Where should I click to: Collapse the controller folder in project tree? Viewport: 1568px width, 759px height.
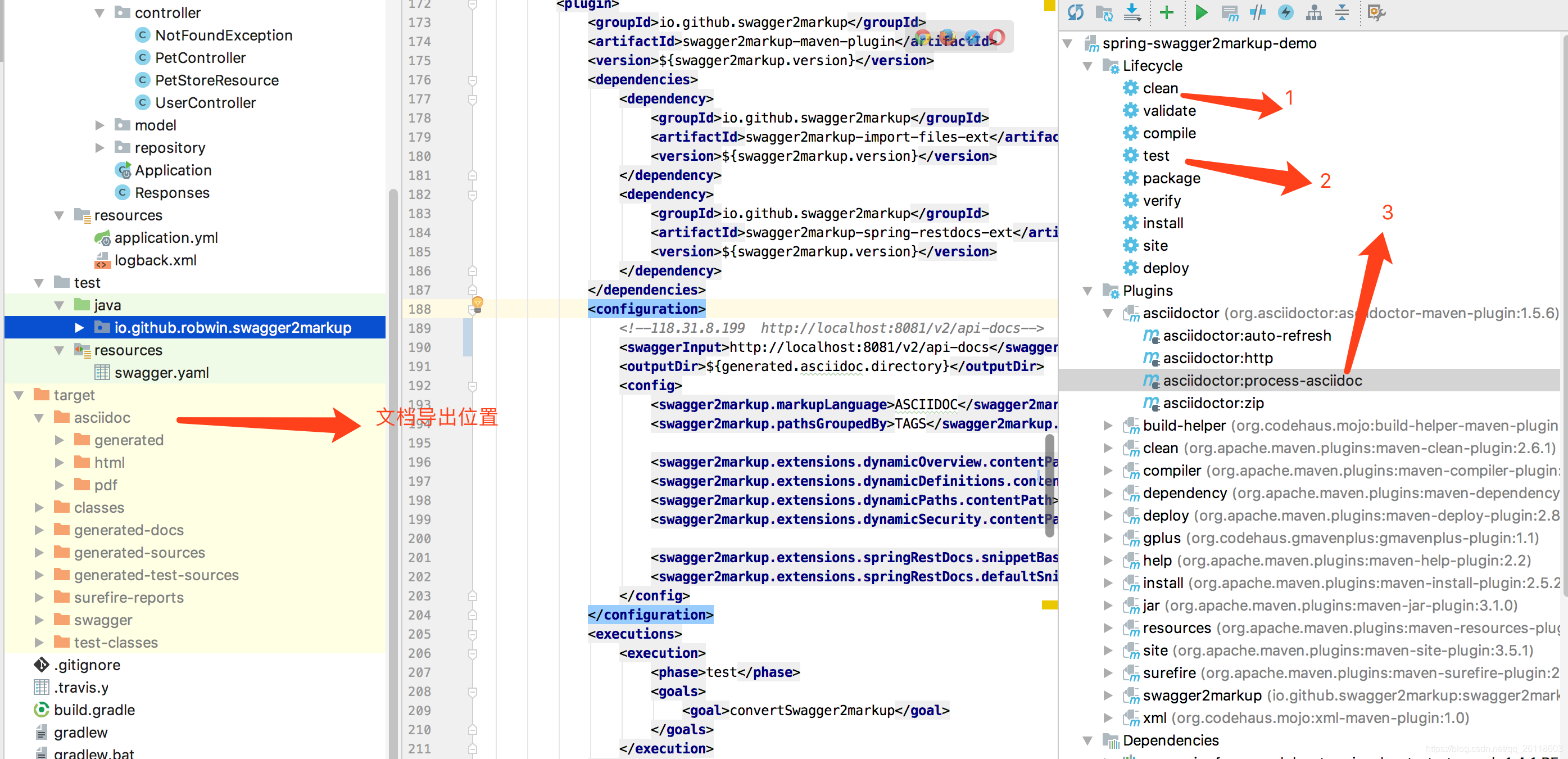tap(100, 13)
